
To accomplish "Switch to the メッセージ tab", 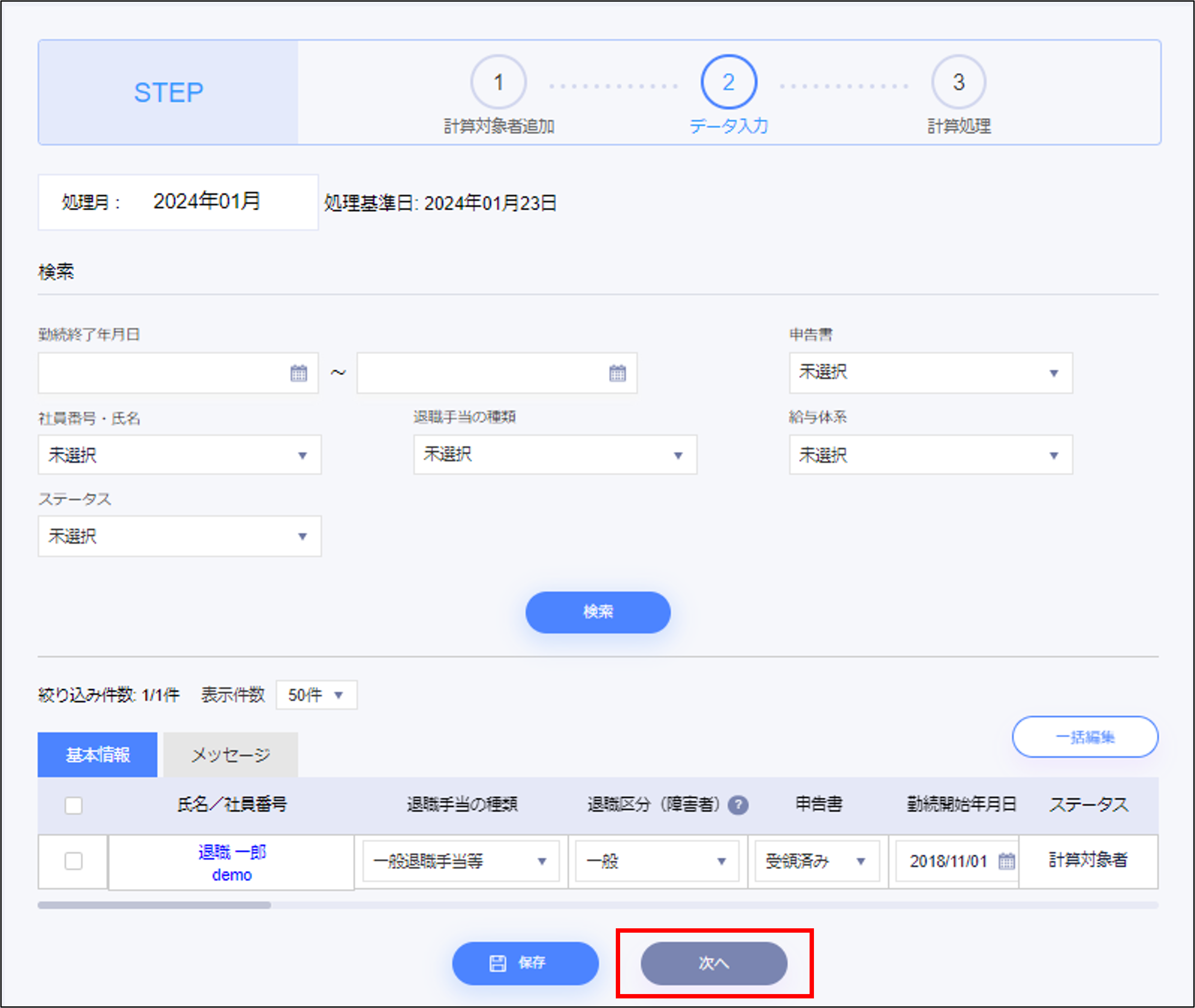I will tap(230, 755).
